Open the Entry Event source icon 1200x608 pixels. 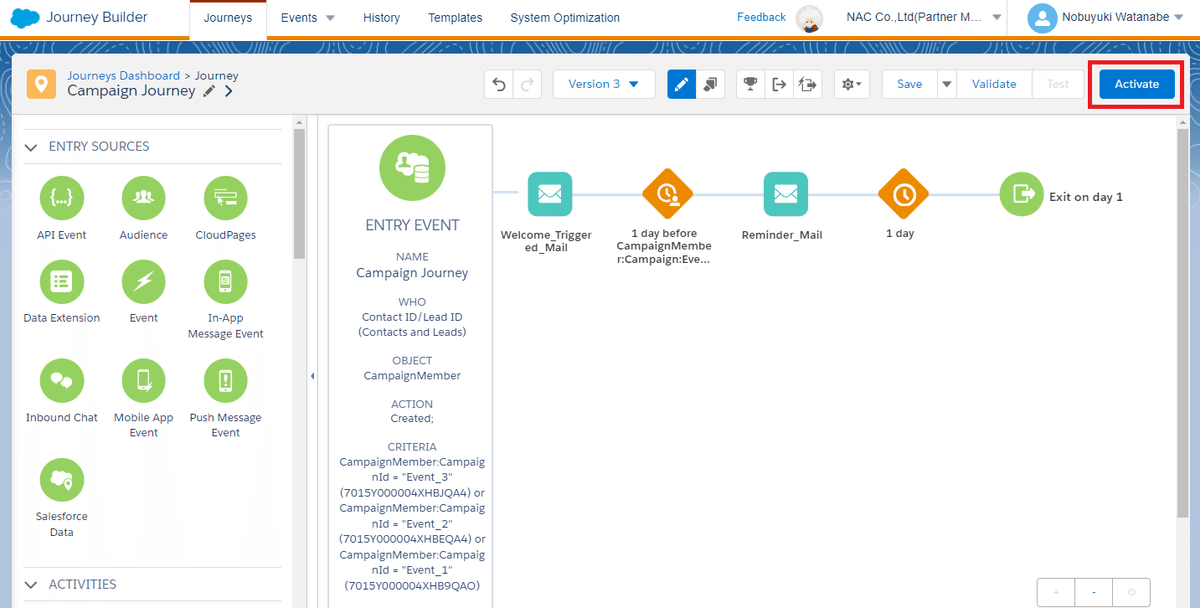click(411, 168)
